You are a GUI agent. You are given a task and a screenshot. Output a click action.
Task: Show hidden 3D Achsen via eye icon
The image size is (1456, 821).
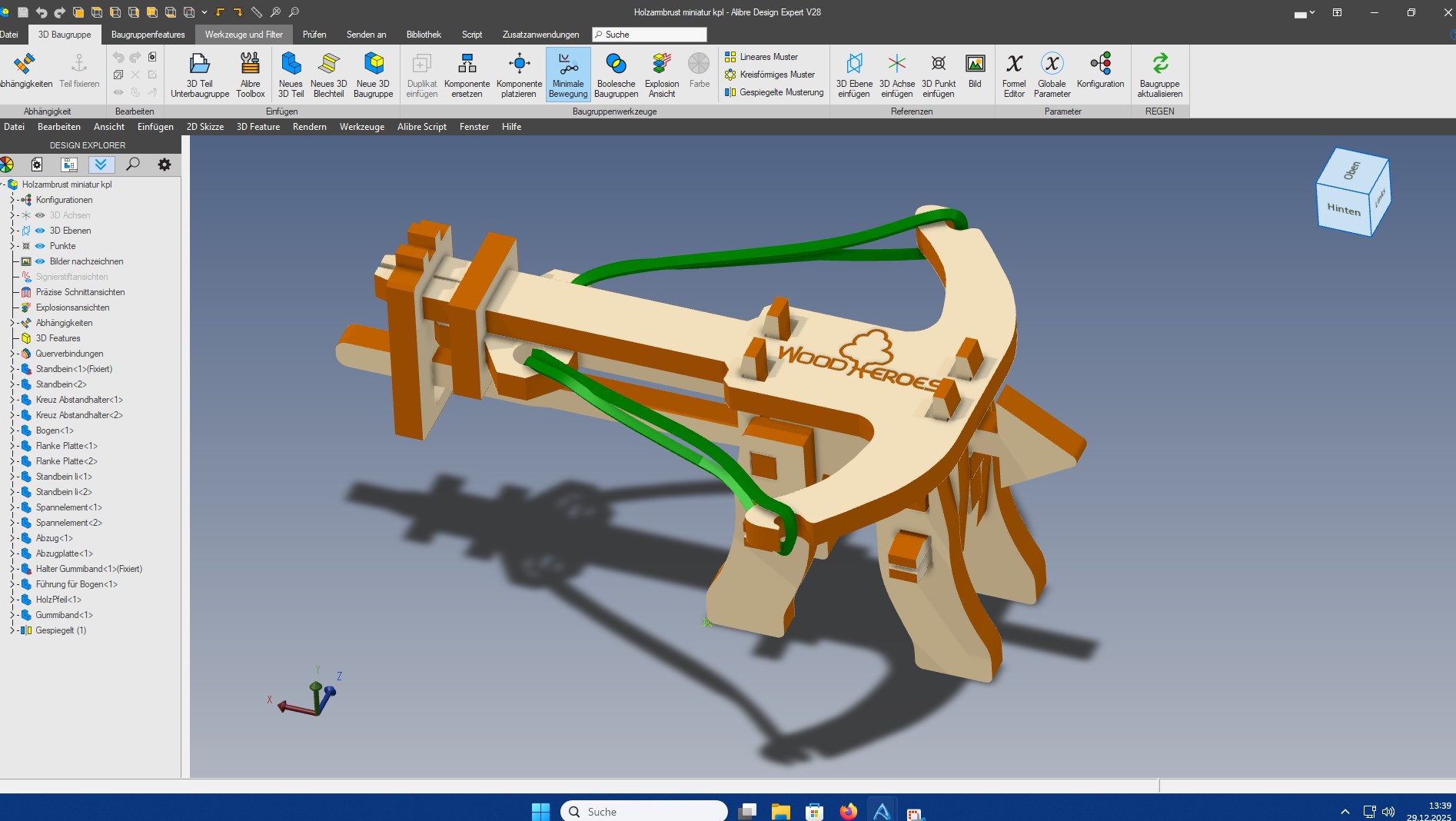(x=40, y=215)
